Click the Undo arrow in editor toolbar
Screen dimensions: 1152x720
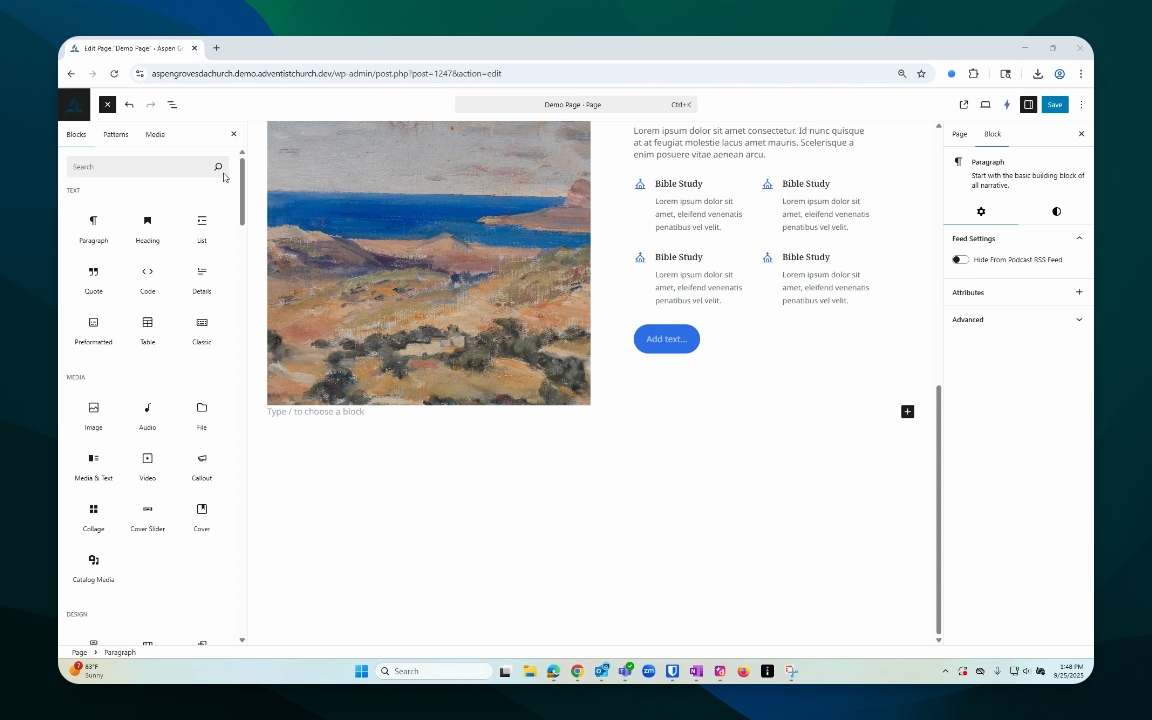[x=129, y=104]
